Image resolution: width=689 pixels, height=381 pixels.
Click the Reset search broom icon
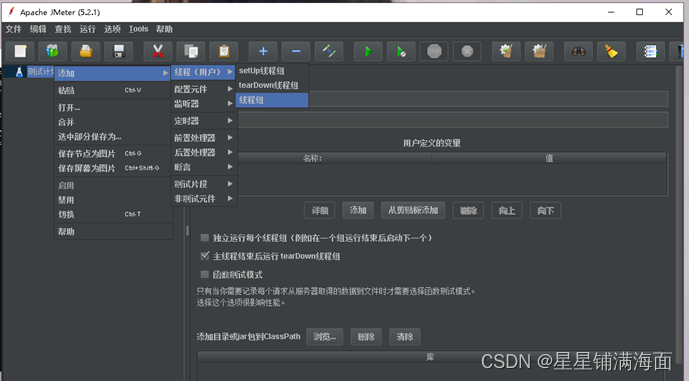611,51
